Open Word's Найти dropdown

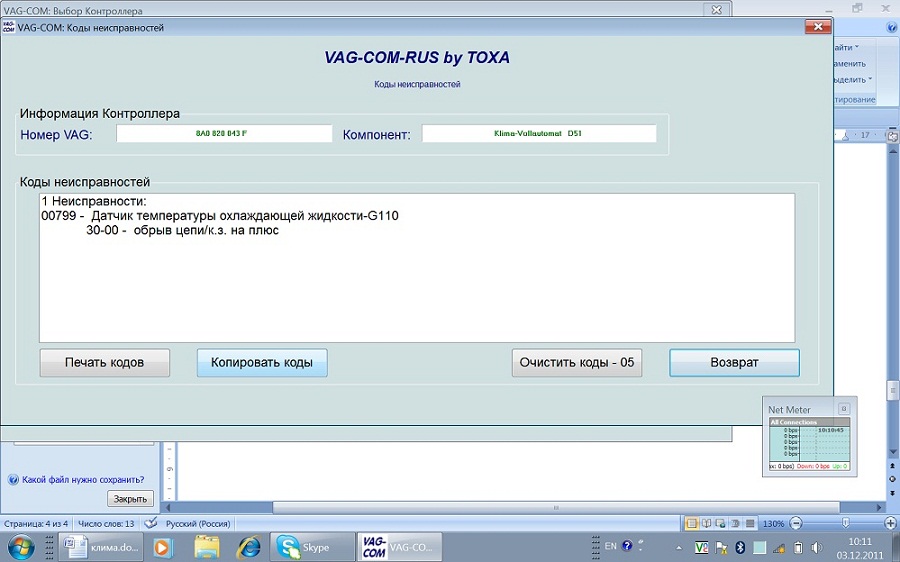coord(847,47)
